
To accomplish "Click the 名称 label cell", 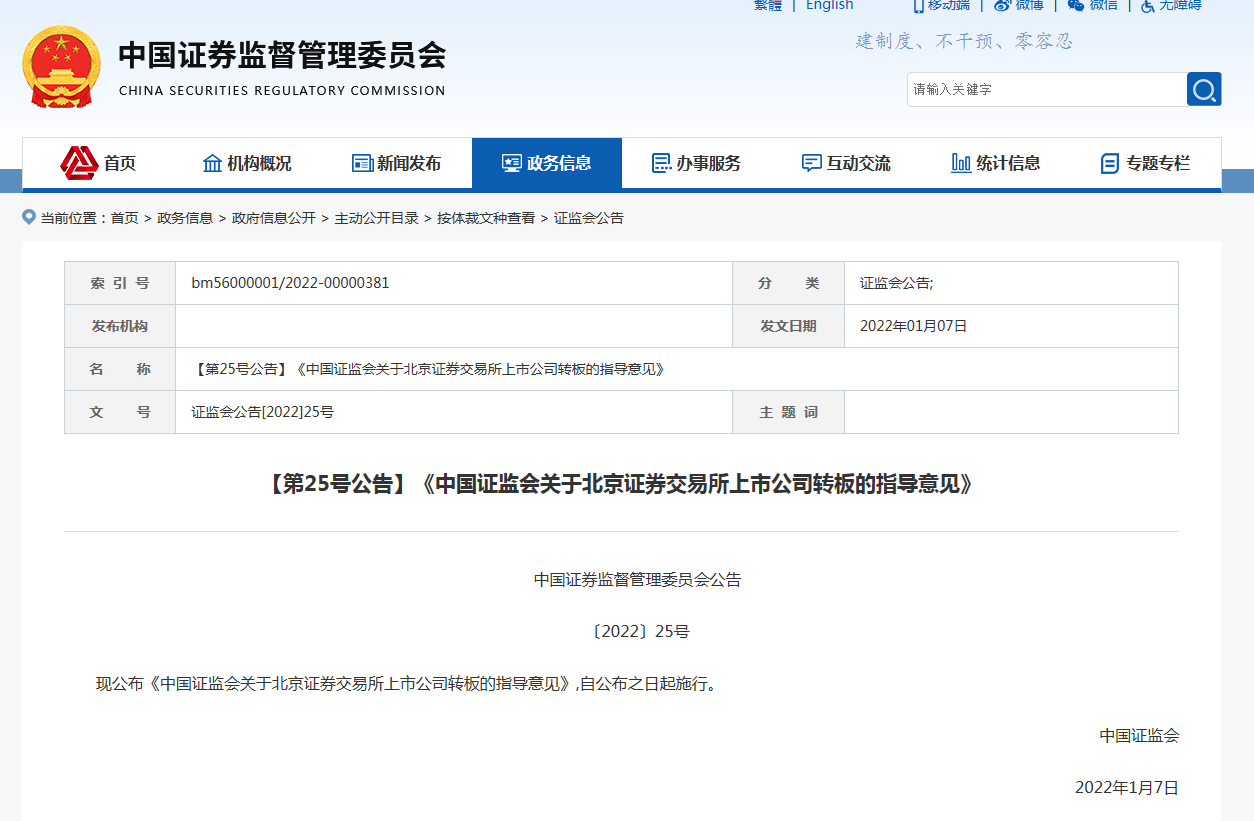I will click(120, 369).
